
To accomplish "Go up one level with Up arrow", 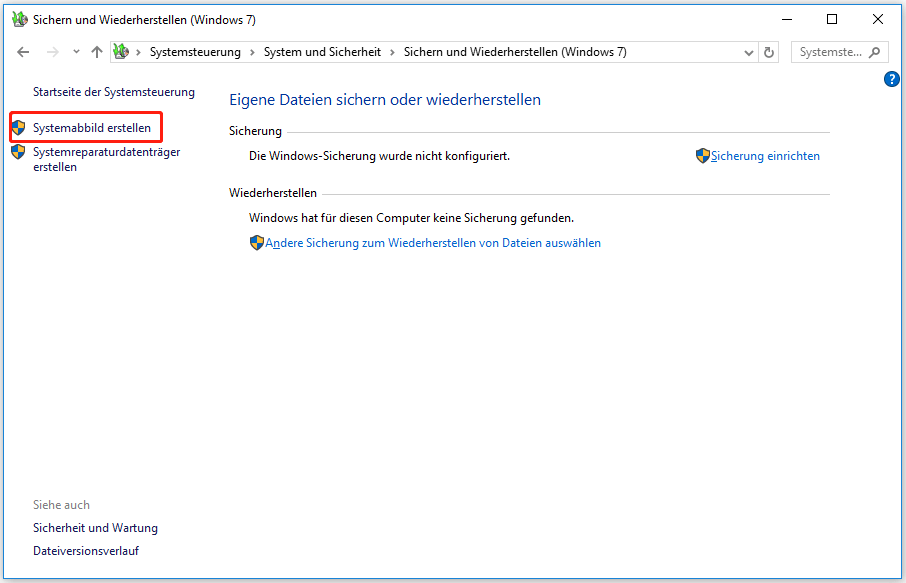I will tap(96, 52).
